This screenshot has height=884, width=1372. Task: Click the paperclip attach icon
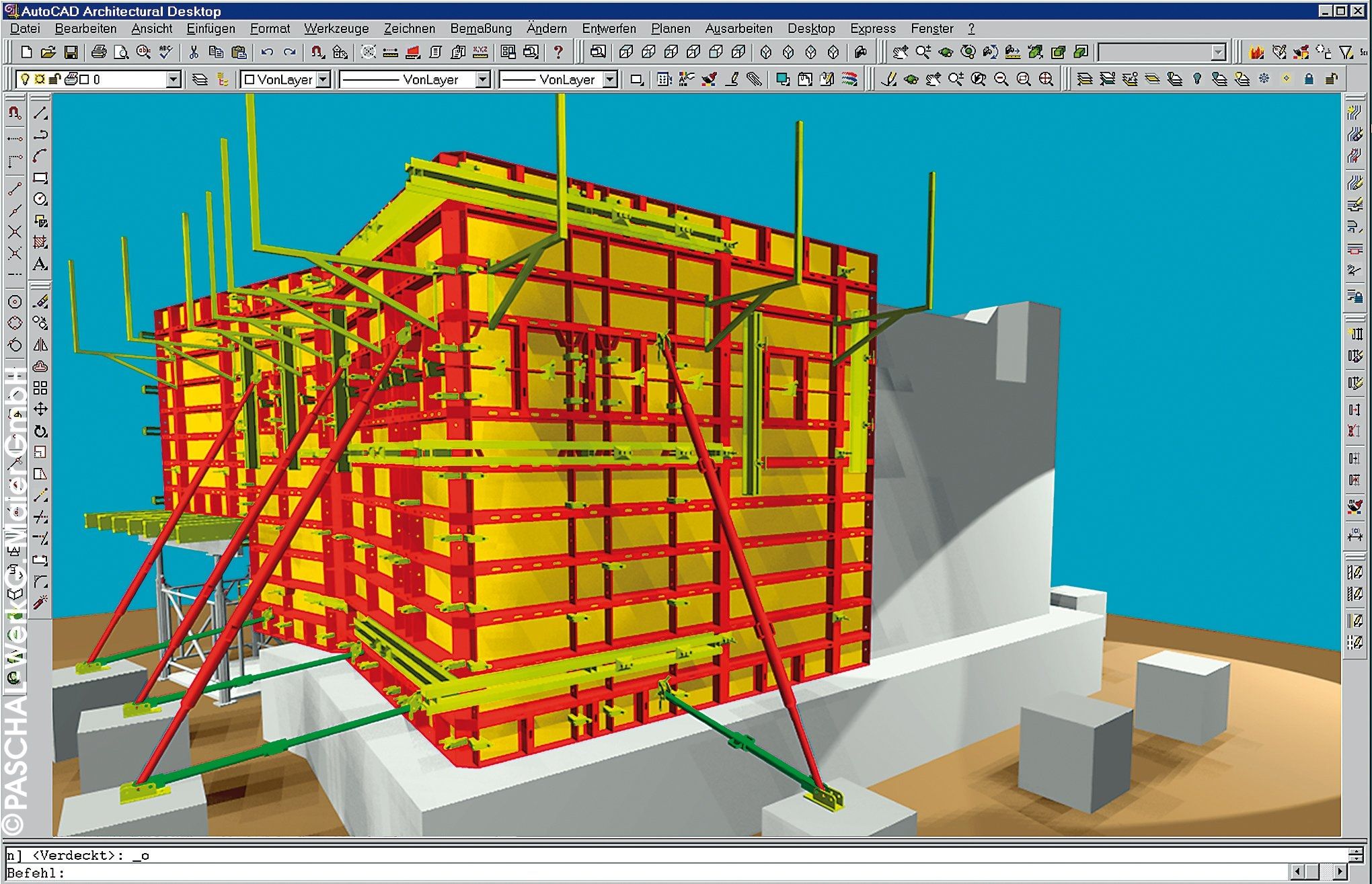tap(755, 79)
